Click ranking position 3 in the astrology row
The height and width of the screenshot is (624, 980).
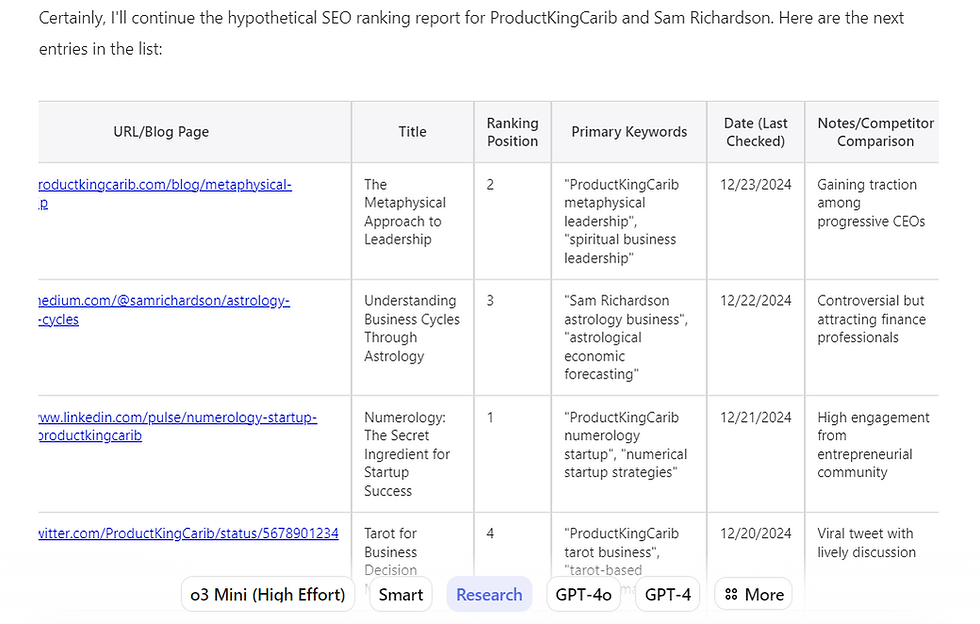[x=490, y=301]
